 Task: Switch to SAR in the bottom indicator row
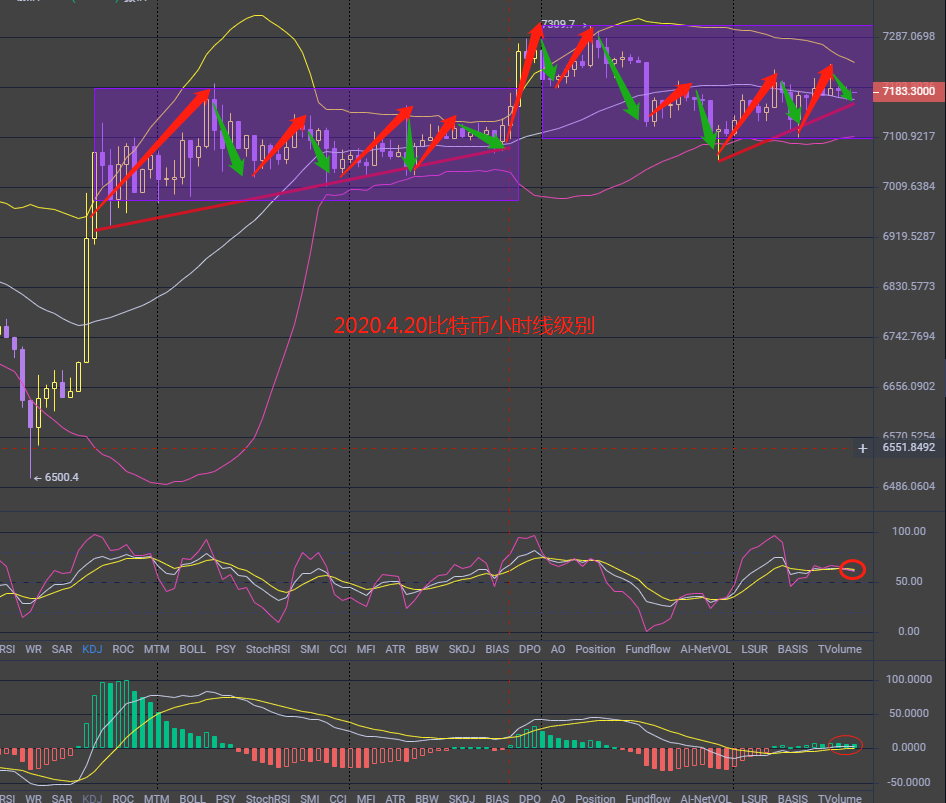tap(62, 798)
